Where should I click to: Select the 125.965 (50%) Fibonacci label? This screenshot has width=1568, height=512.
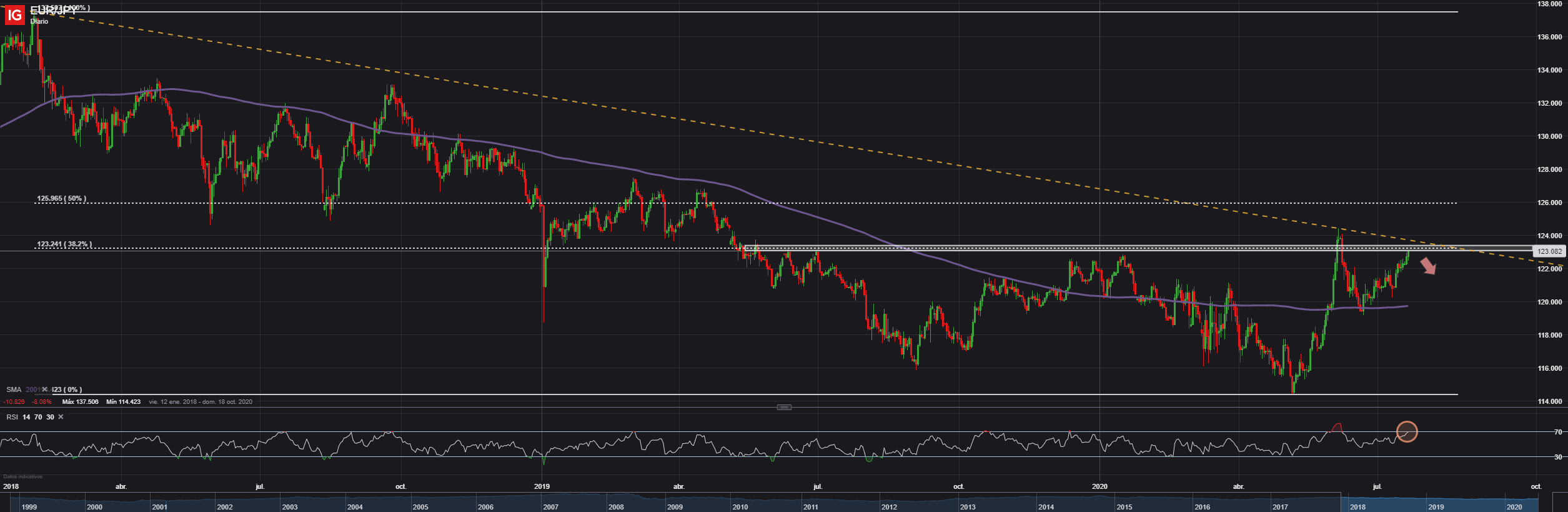point(62,199)
